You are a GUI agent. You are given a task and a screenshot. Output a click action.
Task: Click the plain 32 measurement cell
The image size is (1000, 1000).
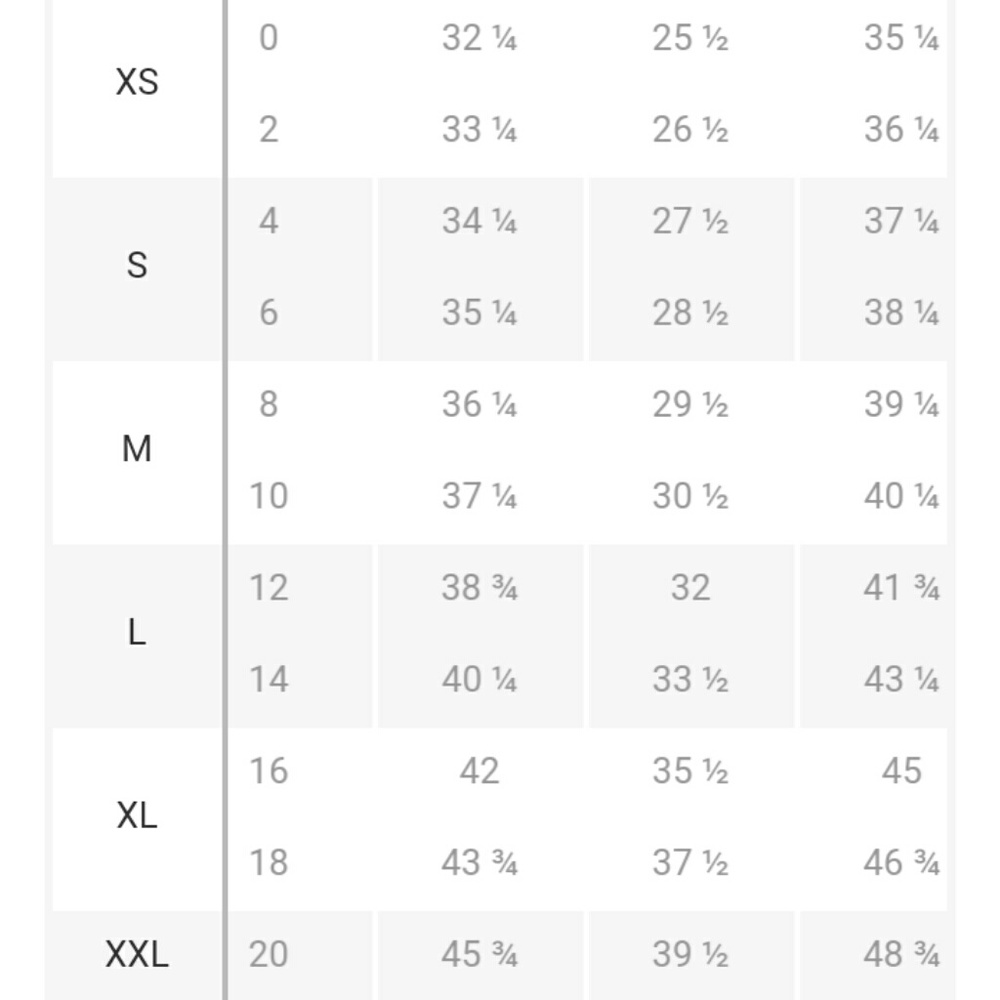tap(690, 587)
